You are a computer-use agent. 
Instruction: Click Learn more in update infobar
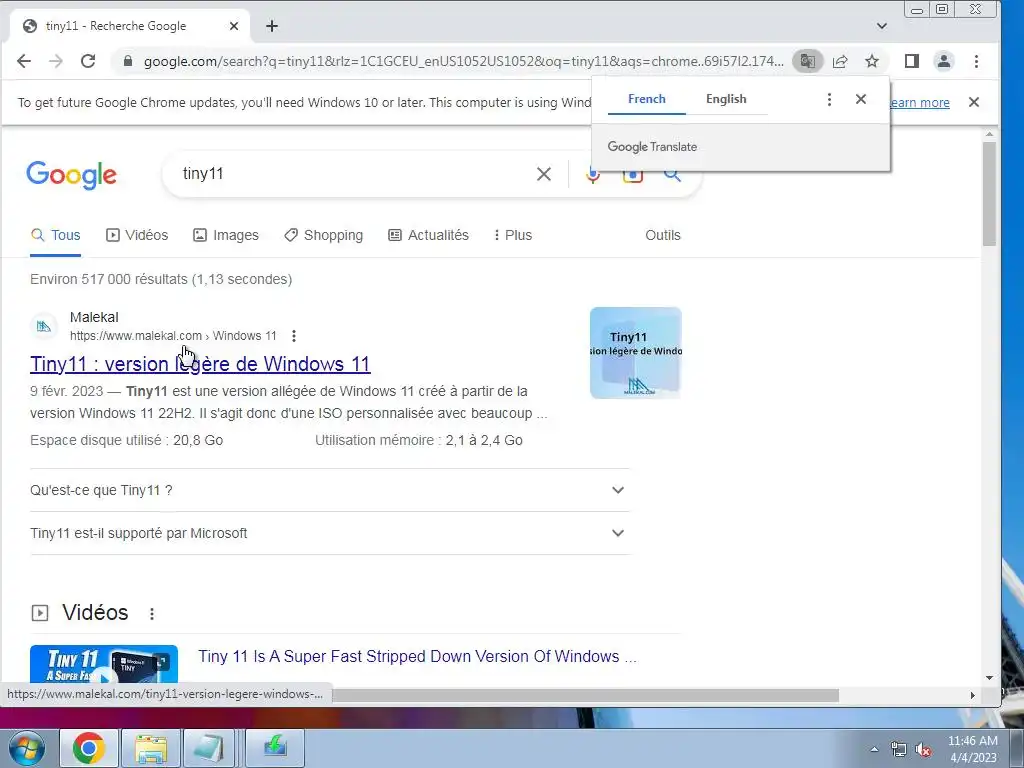tap(919, 103)
